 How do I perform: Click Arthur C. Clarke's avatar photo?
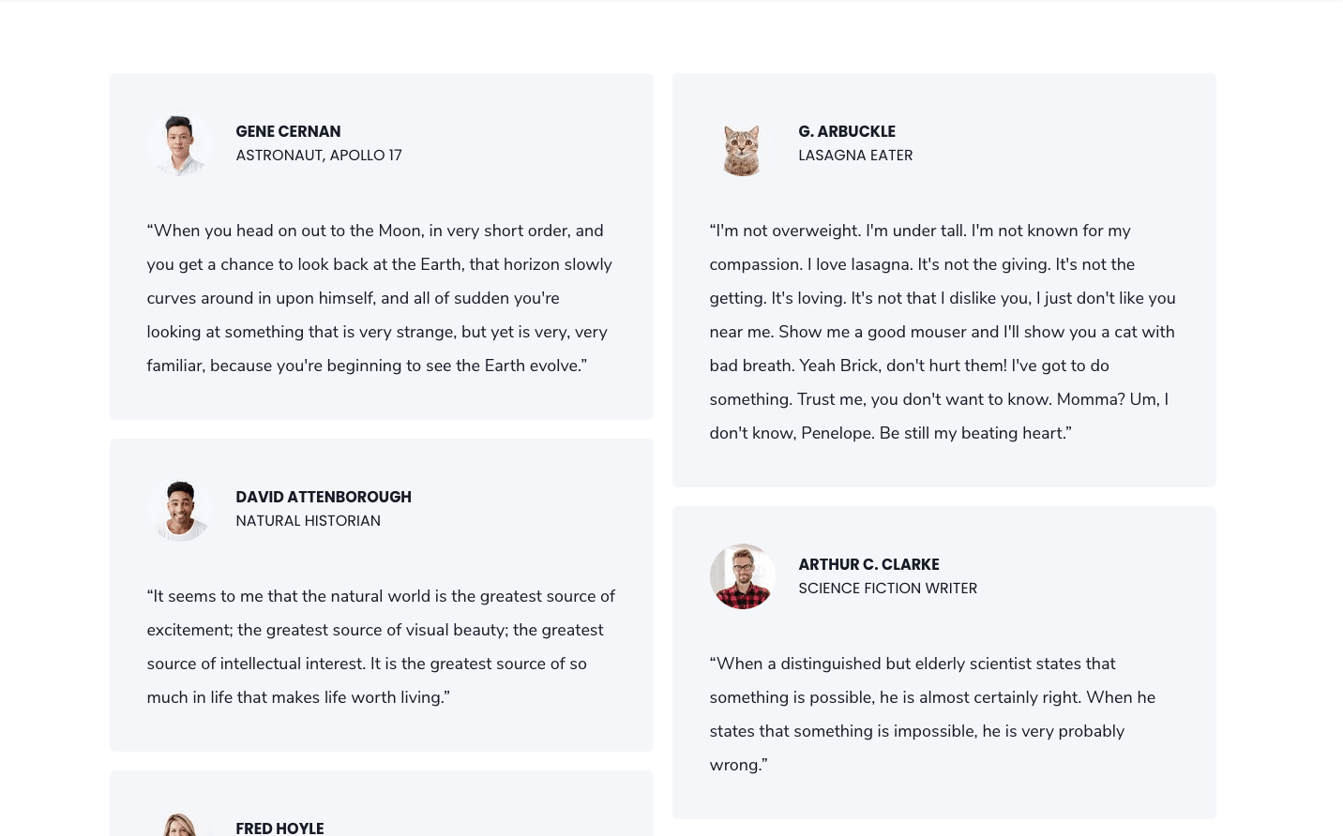point(742,577)
